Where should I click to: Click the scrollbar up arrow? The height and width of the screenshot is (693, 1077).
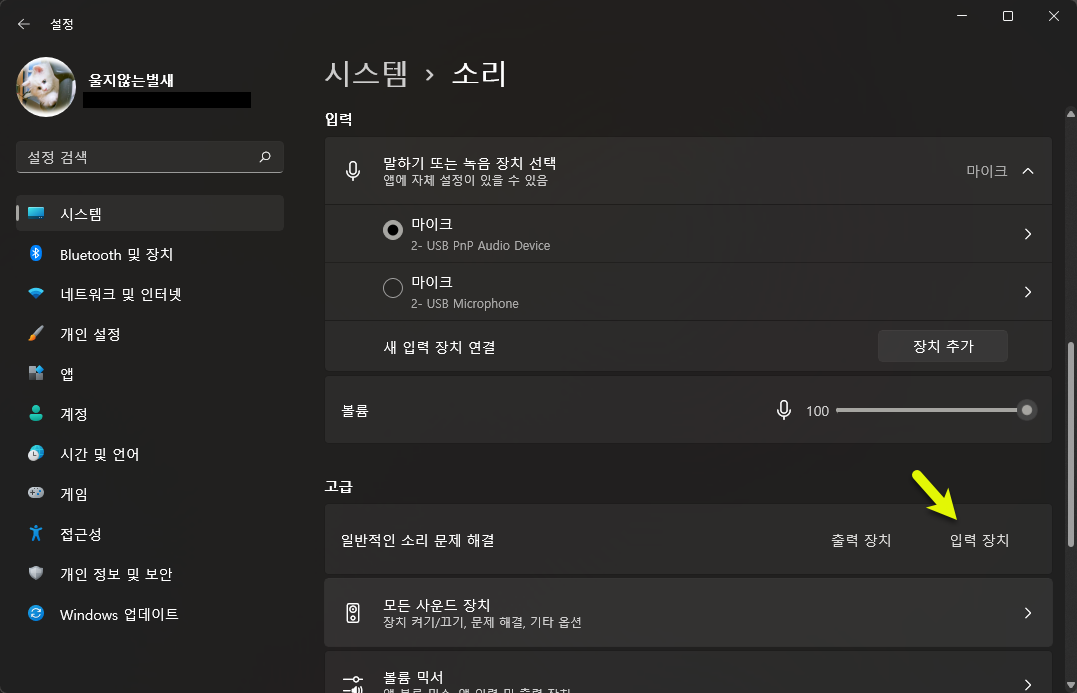(1070, 114)
